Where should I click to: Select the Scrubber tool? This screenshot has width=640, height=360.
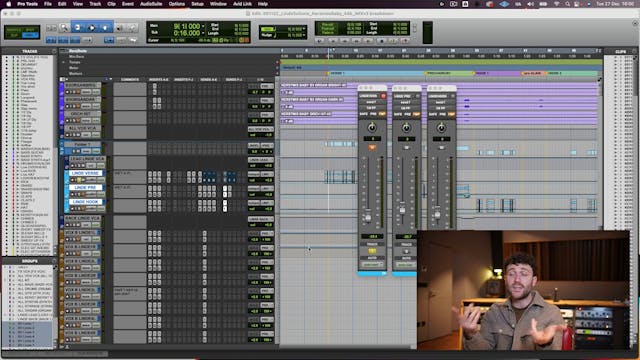pos(119,28)
